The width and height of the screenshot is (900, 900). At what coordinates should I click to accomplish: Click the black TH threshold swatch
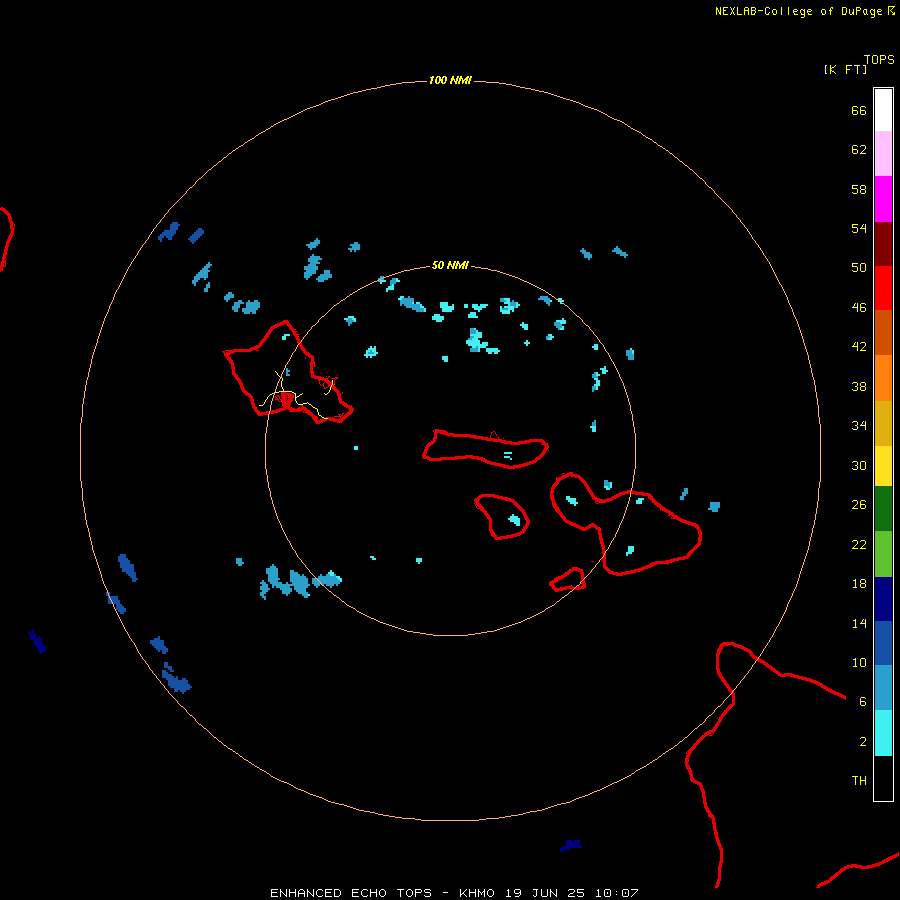click(883, 778)
